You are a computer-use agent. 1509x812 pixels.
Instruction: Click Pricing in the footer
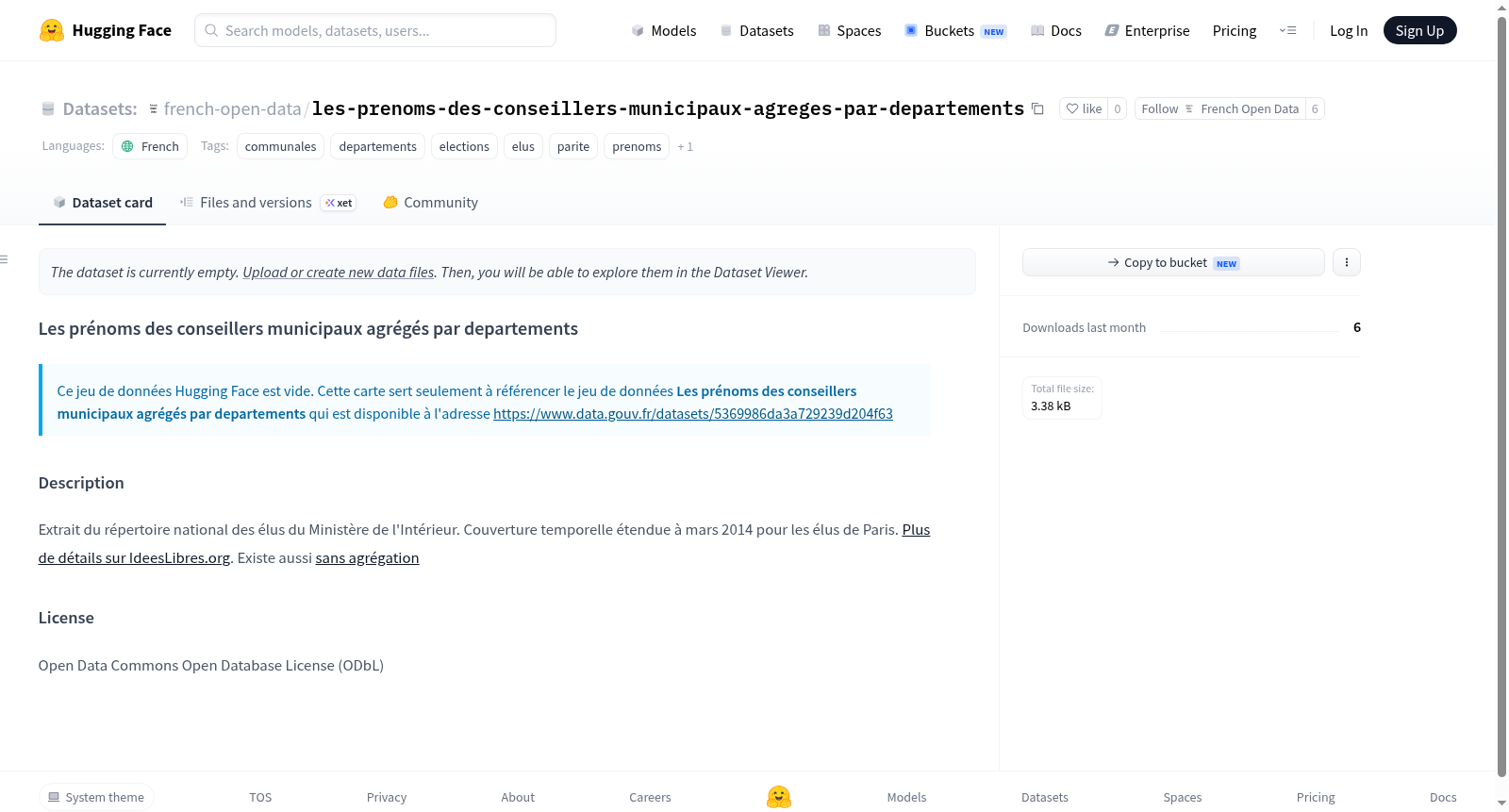(1316, 797)
